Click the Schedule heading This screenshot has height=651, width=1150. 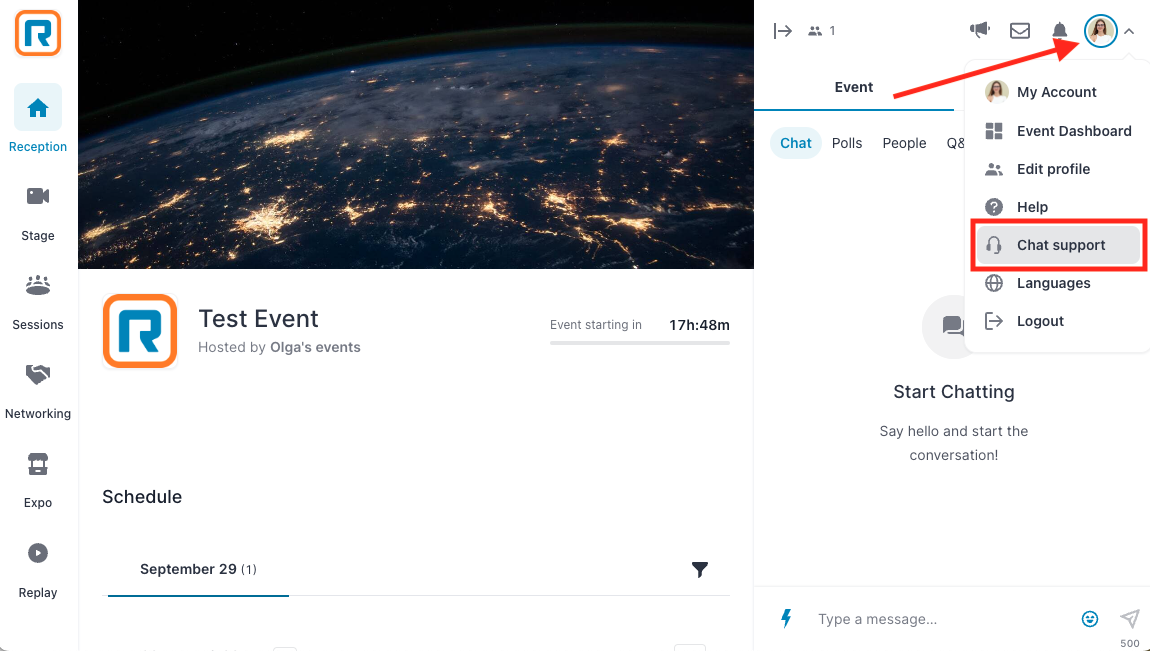(x=142, y=497)
